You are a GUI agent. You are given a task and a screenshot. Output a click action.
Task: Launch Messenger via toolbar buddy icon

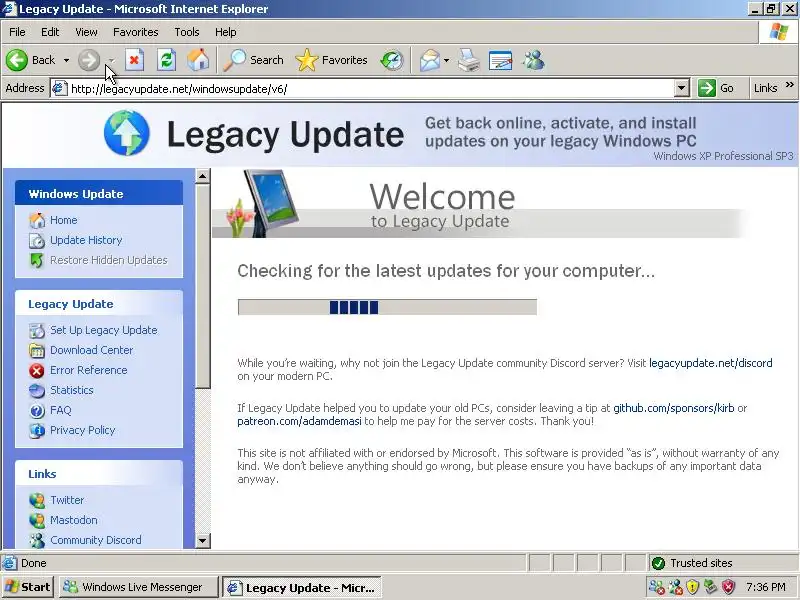click(x=533, y=60)
